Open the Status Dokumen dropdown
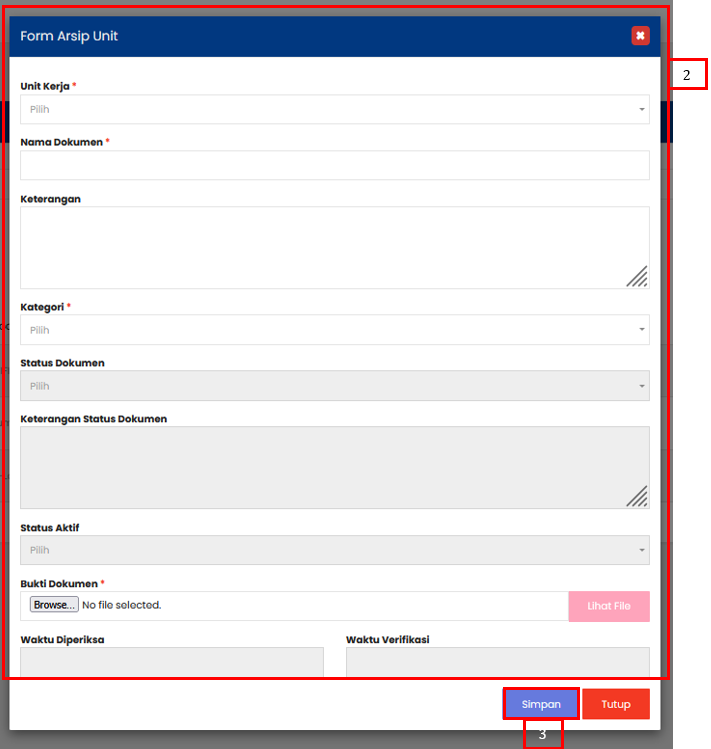The width and height of the screenshot is (711, 749). (334, 385)
